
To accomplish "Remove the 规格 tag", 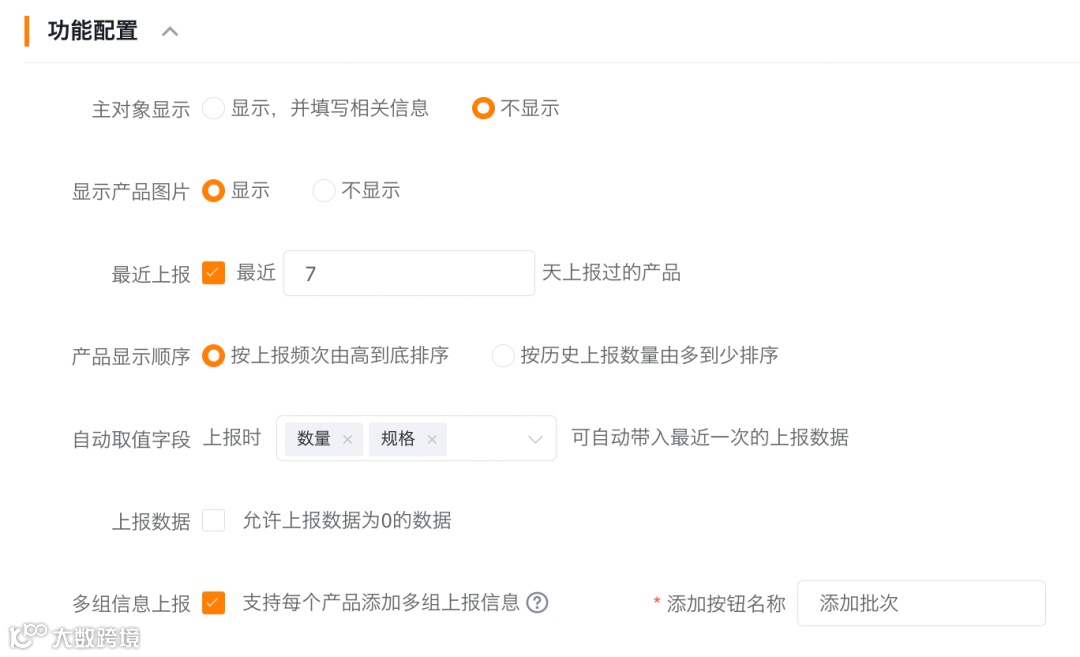I will tap(432, 439).
